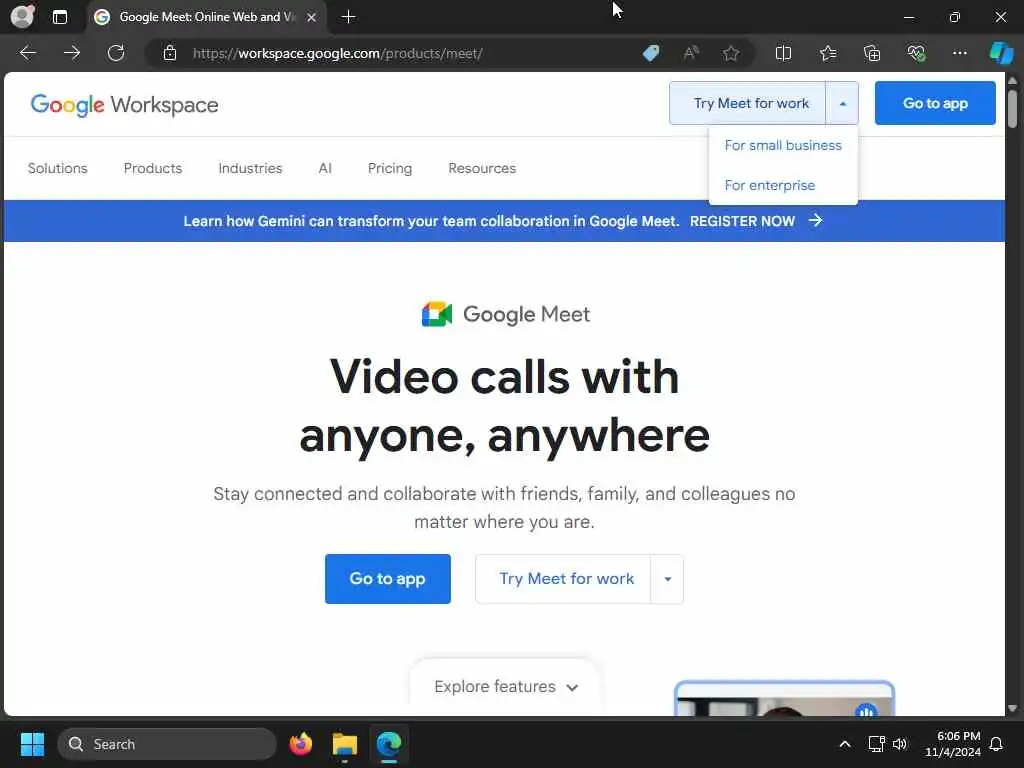Open the Edge profile avatar
This screenshot has width=1024, height=768.
point(23,16)
